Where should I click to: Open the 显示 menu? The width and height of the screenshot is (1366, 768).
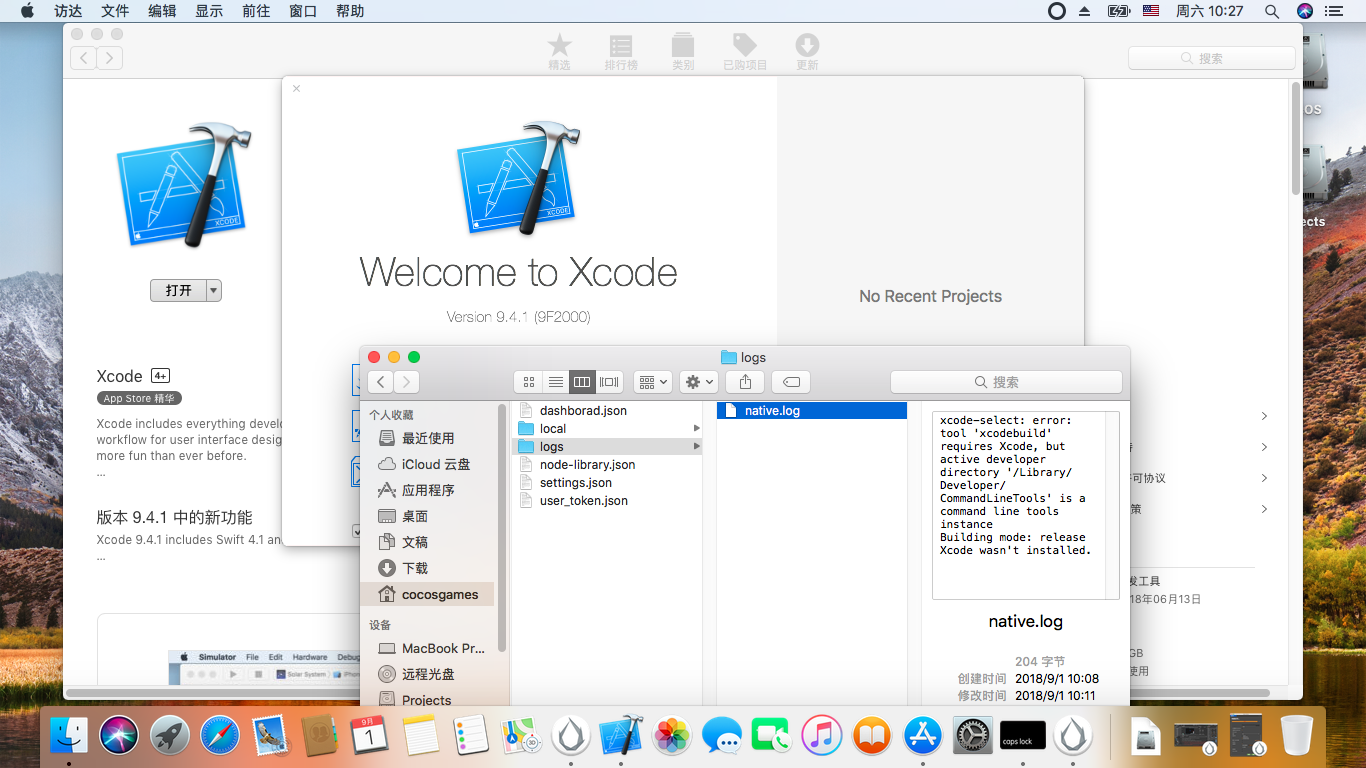click(209, 11)
